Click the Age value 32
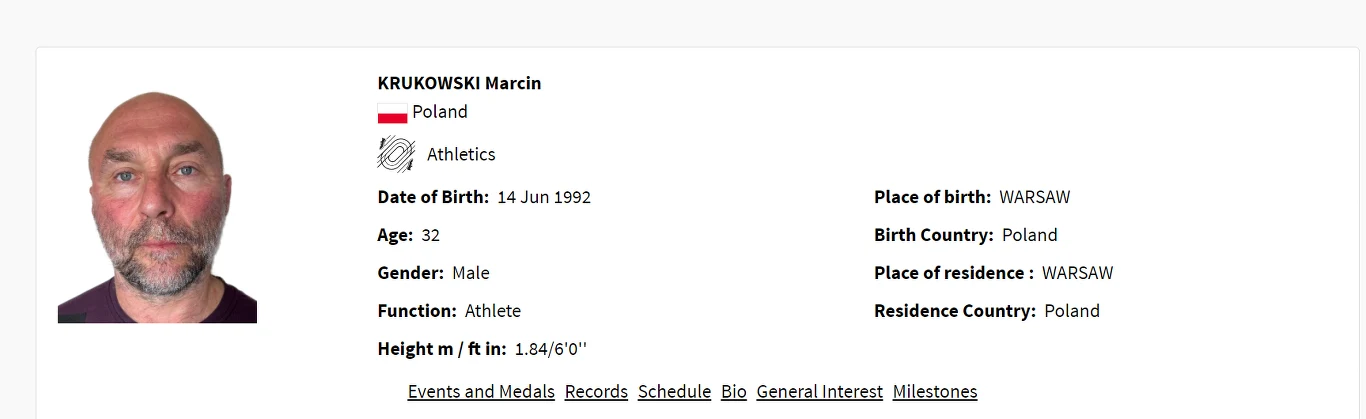The width and height of the screenshot is (1366, 419). click(431, 235)
